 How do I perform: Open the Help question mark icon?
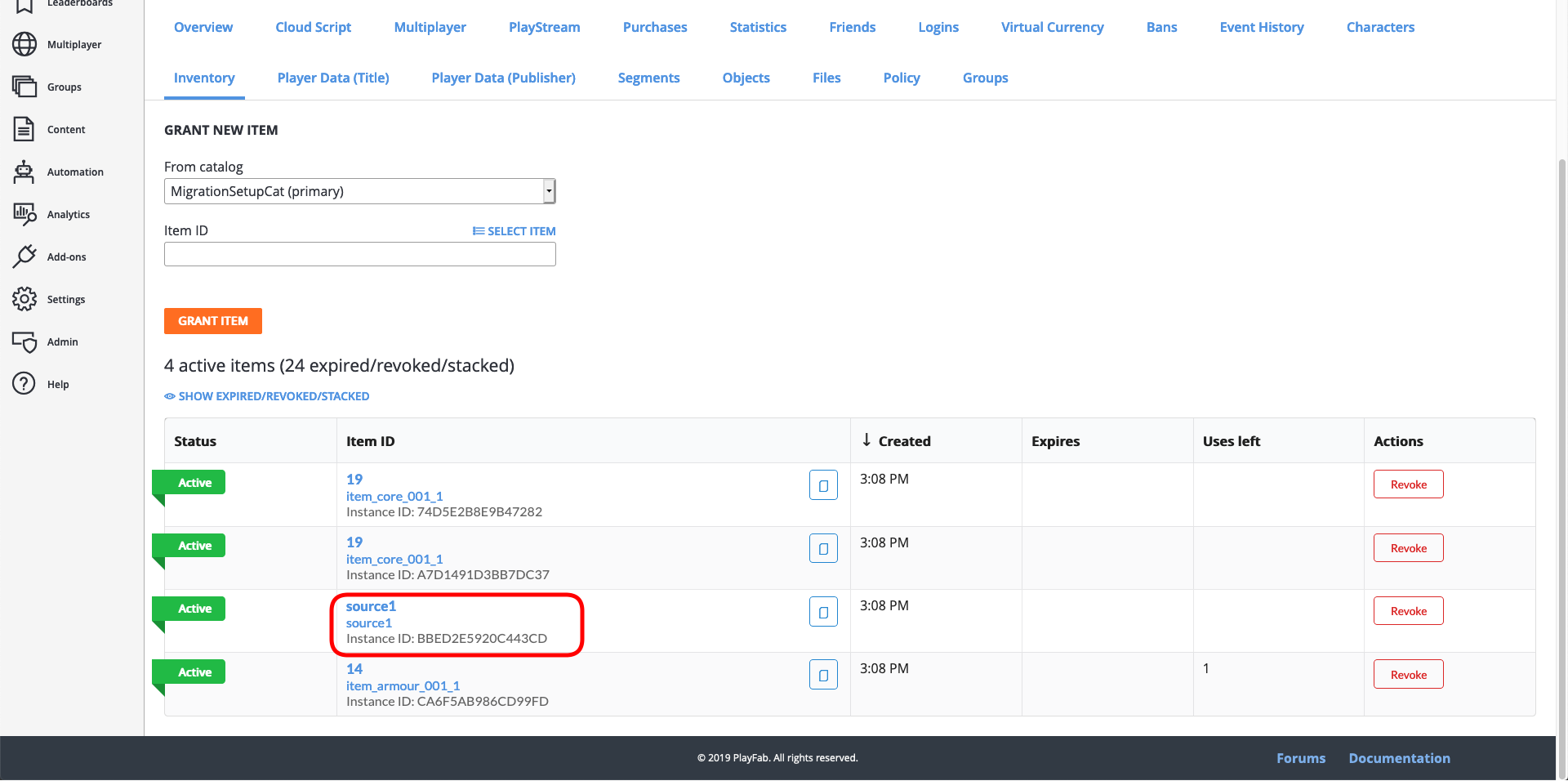click(x=24, y=384)
